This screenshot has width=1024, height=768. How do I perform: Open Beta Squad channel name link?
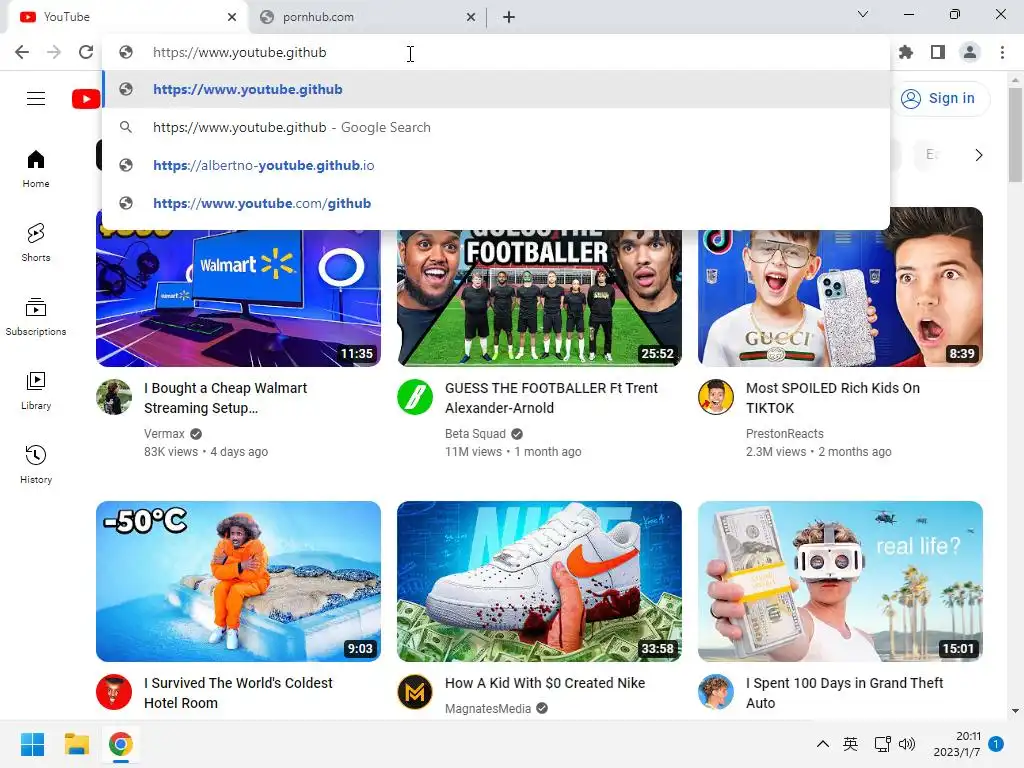tap(475, 434)
